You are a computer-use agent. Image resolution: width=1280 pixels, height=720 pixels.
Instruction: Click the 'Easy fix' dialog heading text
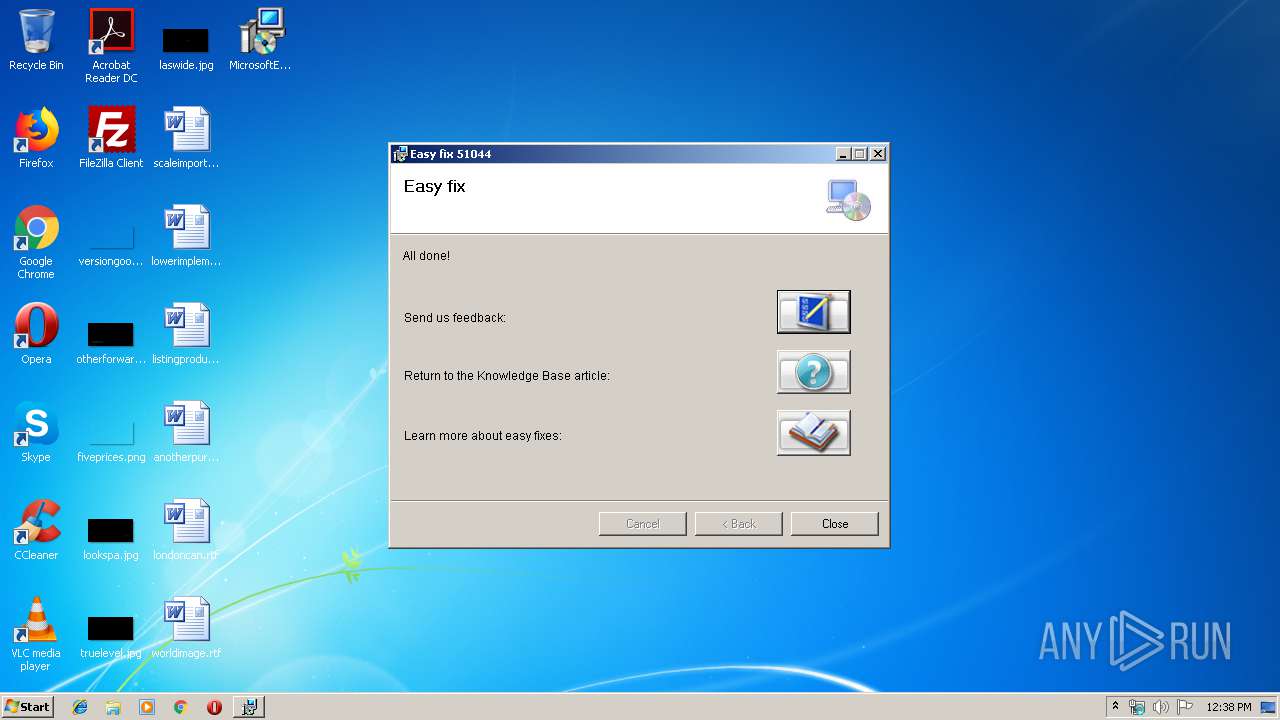pos(434,187)
